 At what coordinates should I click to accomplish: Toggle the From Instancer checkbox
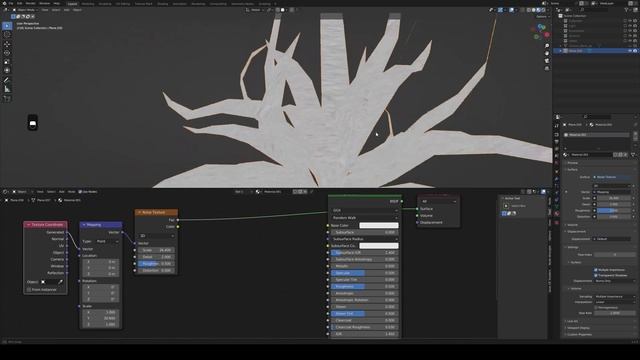coord(29,289)
